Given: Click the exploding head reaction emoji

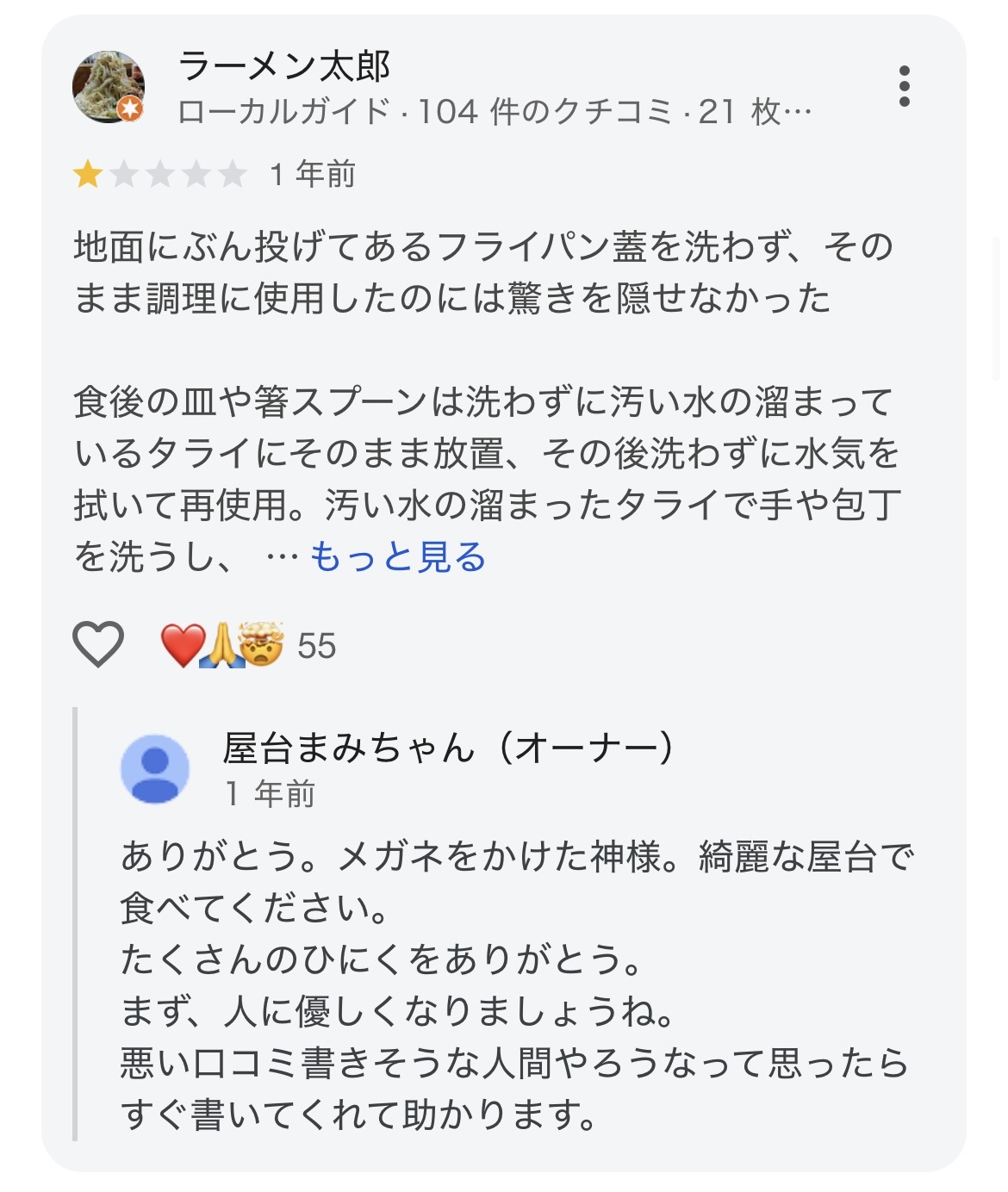Looking at the screenshot, I should click(261, 645).
